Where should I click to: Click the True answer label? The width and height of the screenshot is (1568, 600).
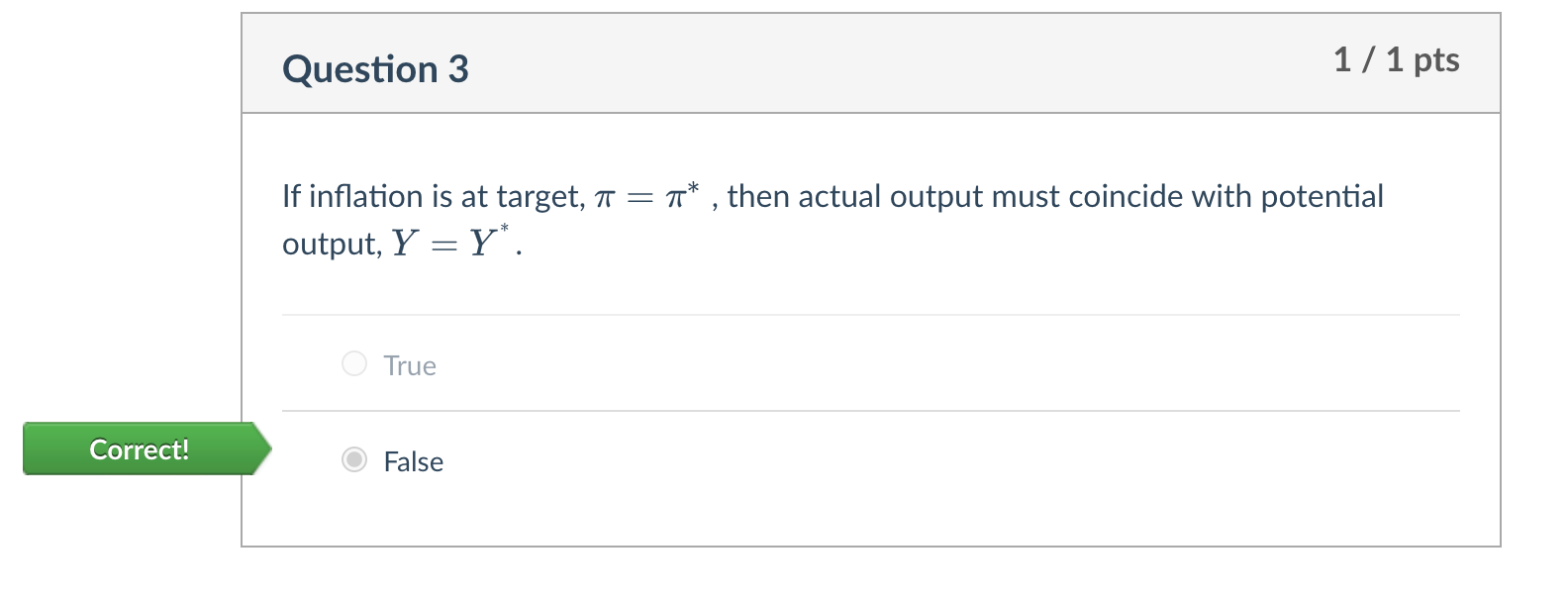[x=409, y=365]
